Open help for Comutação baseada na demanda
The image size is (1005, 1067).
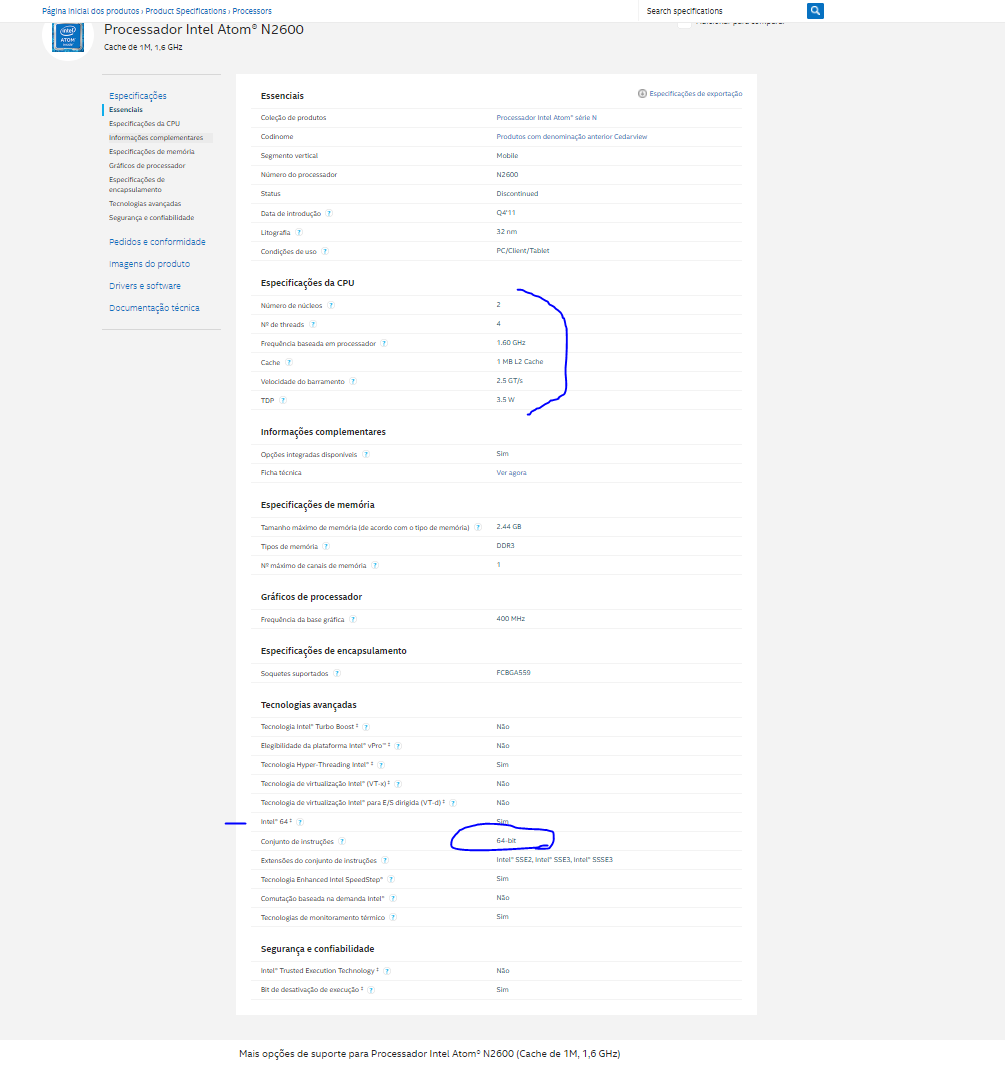[x=393, y=899]
